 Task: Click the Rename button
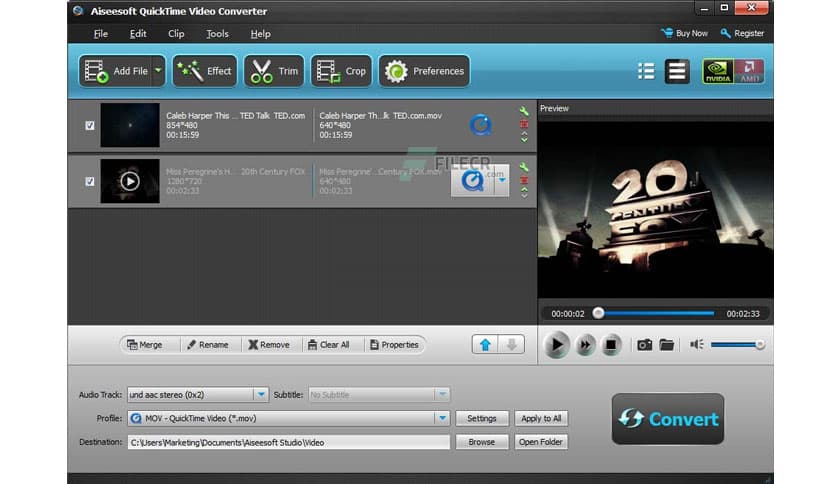click(x=208, y=345)
